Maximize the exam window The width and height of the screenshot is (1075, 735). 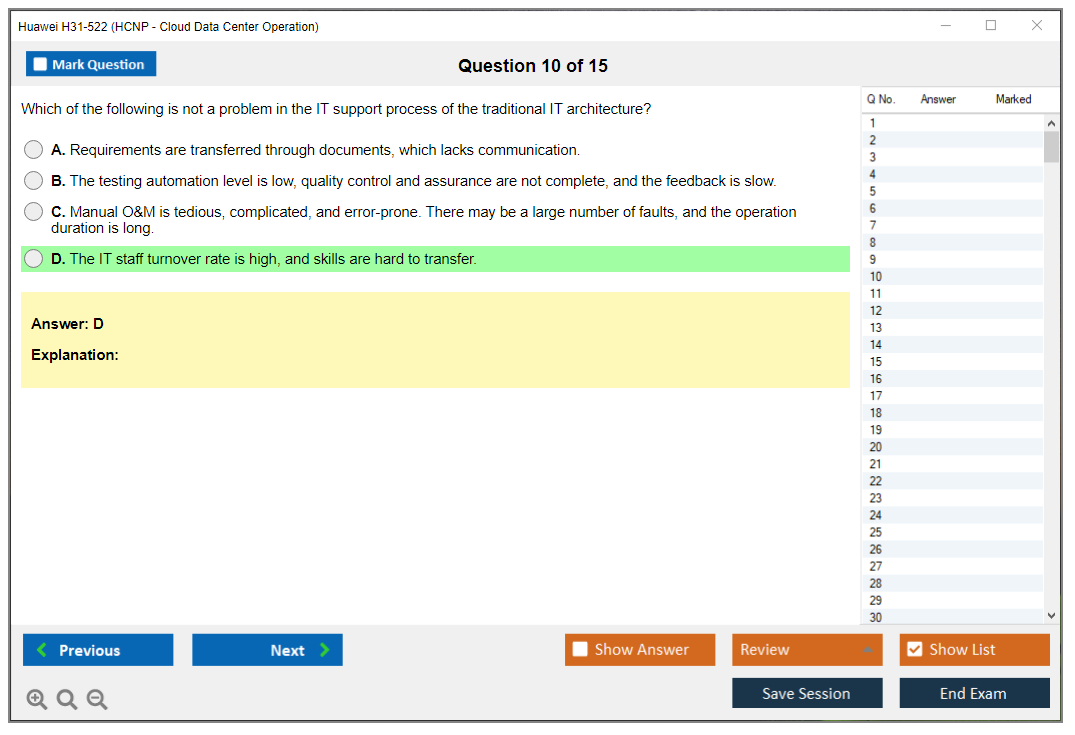(x=991, y=26)
